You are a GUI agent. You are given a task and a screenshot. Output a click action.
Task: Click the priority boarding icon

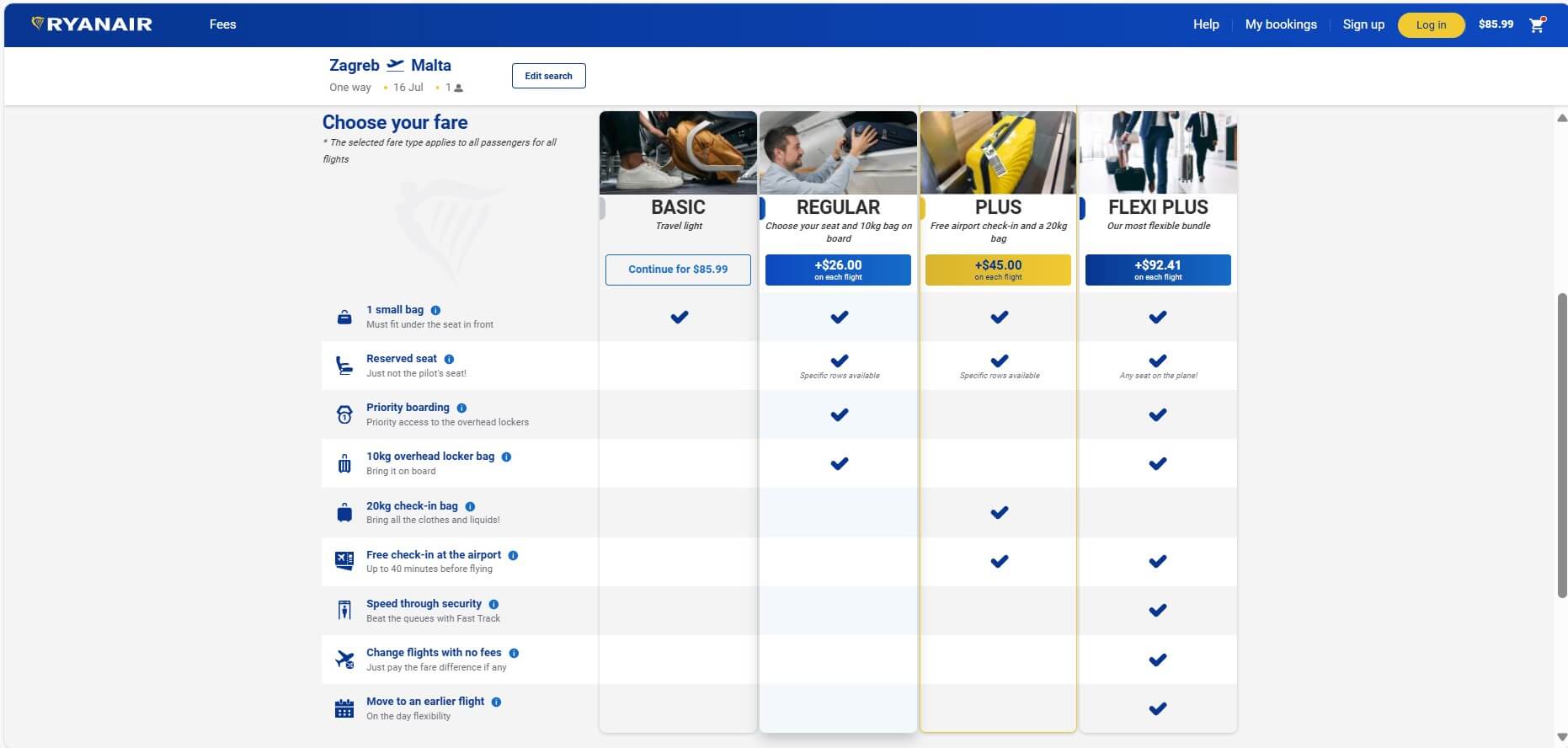pos(344,414)
